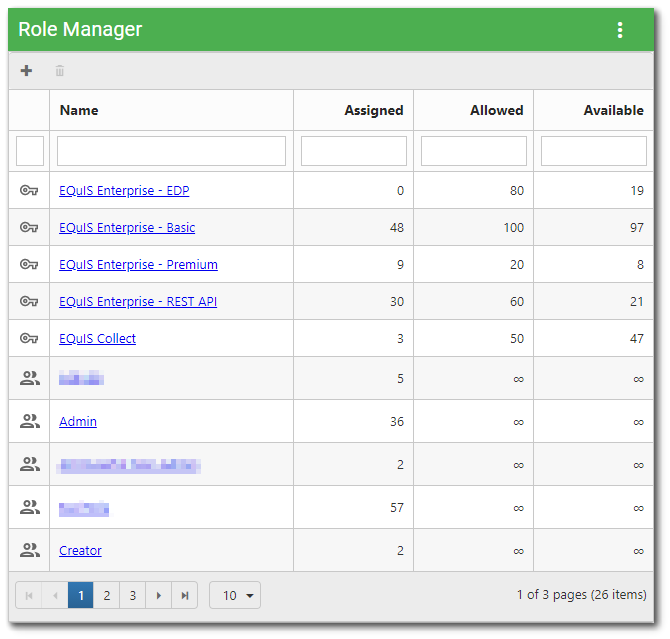670x639 pixels.
Task: Open the EQuIS Collect role link
Action: pos(97,339)
